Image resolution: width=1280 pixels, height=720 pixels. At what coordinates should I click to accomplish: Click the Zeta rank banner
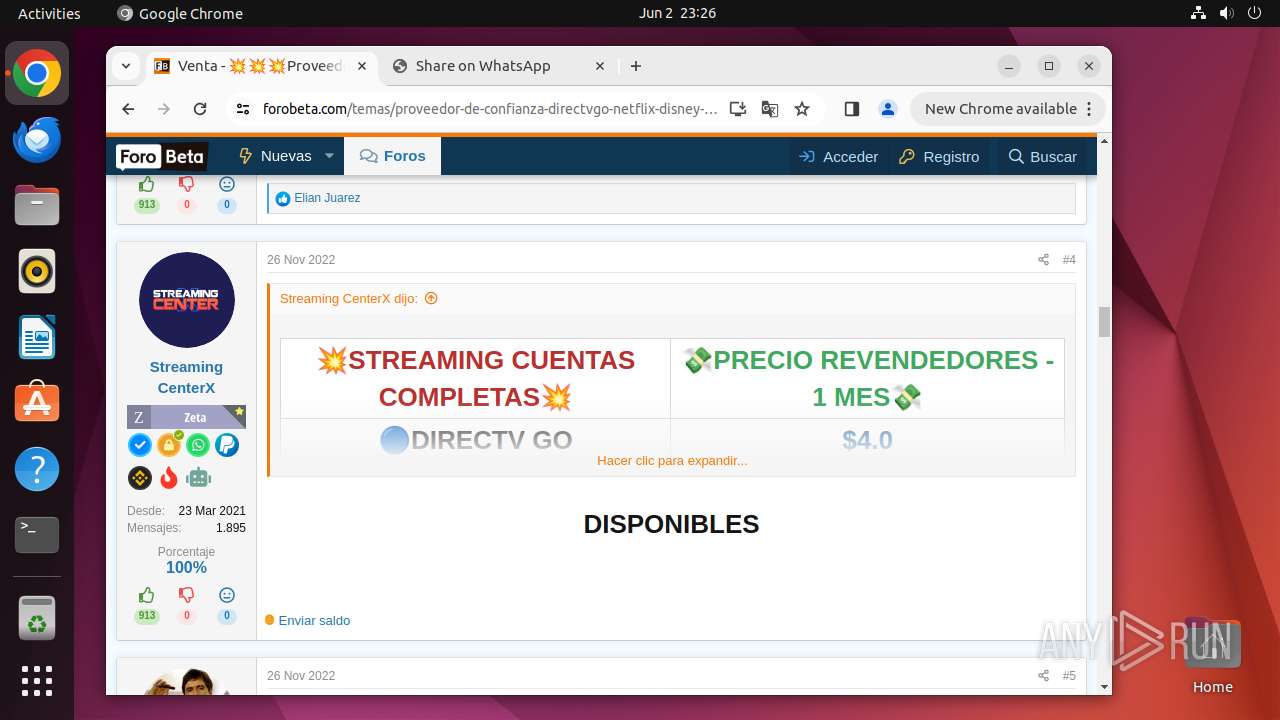[x=186, y=417]
